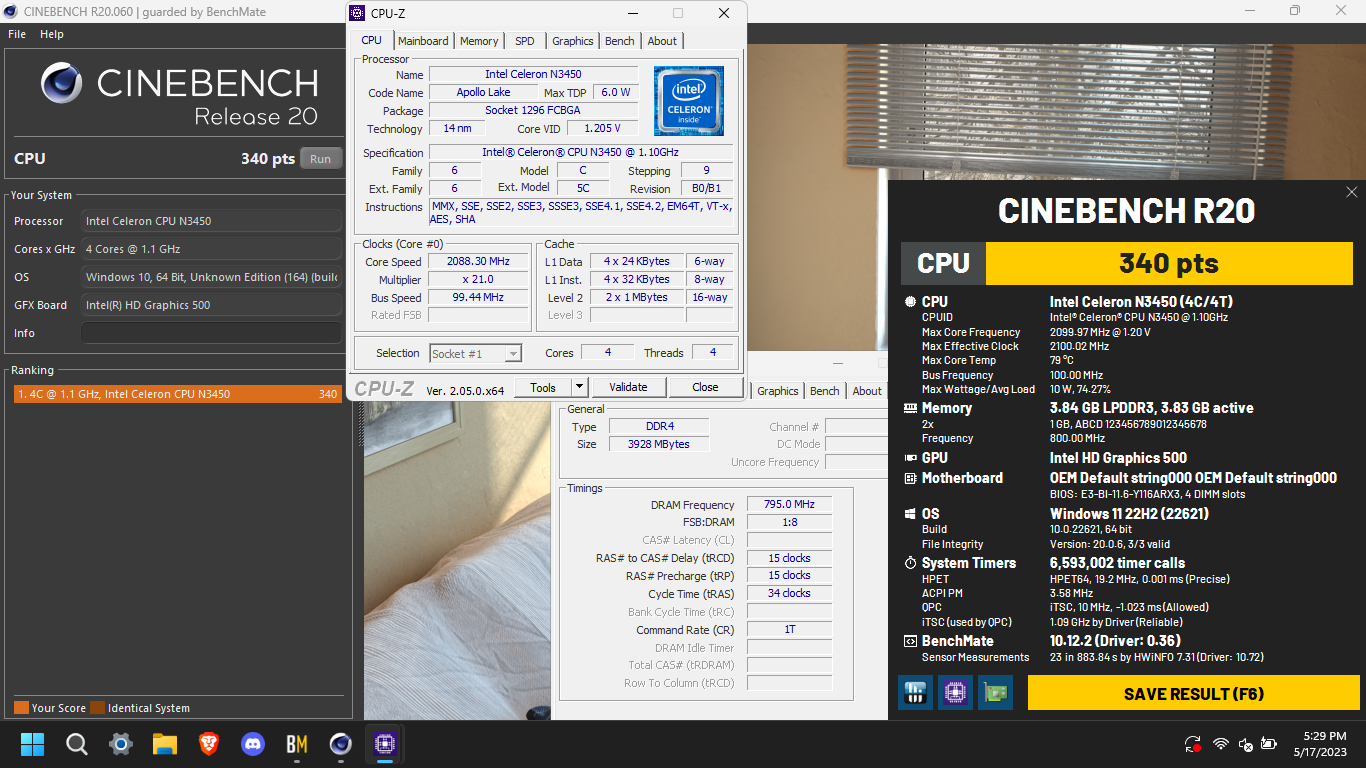The width and height of the screenshot is (1366, 768).
Task: Open CPU-Z icon in BenchMate panel
Action: coord(955,692)
